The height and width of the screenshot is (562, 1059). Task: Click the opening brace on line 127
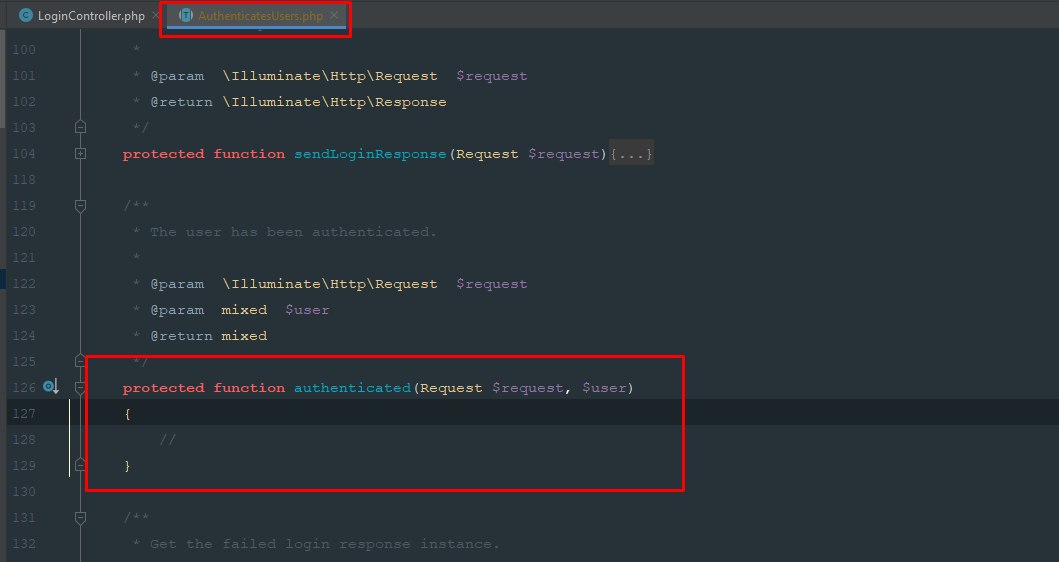127,413
